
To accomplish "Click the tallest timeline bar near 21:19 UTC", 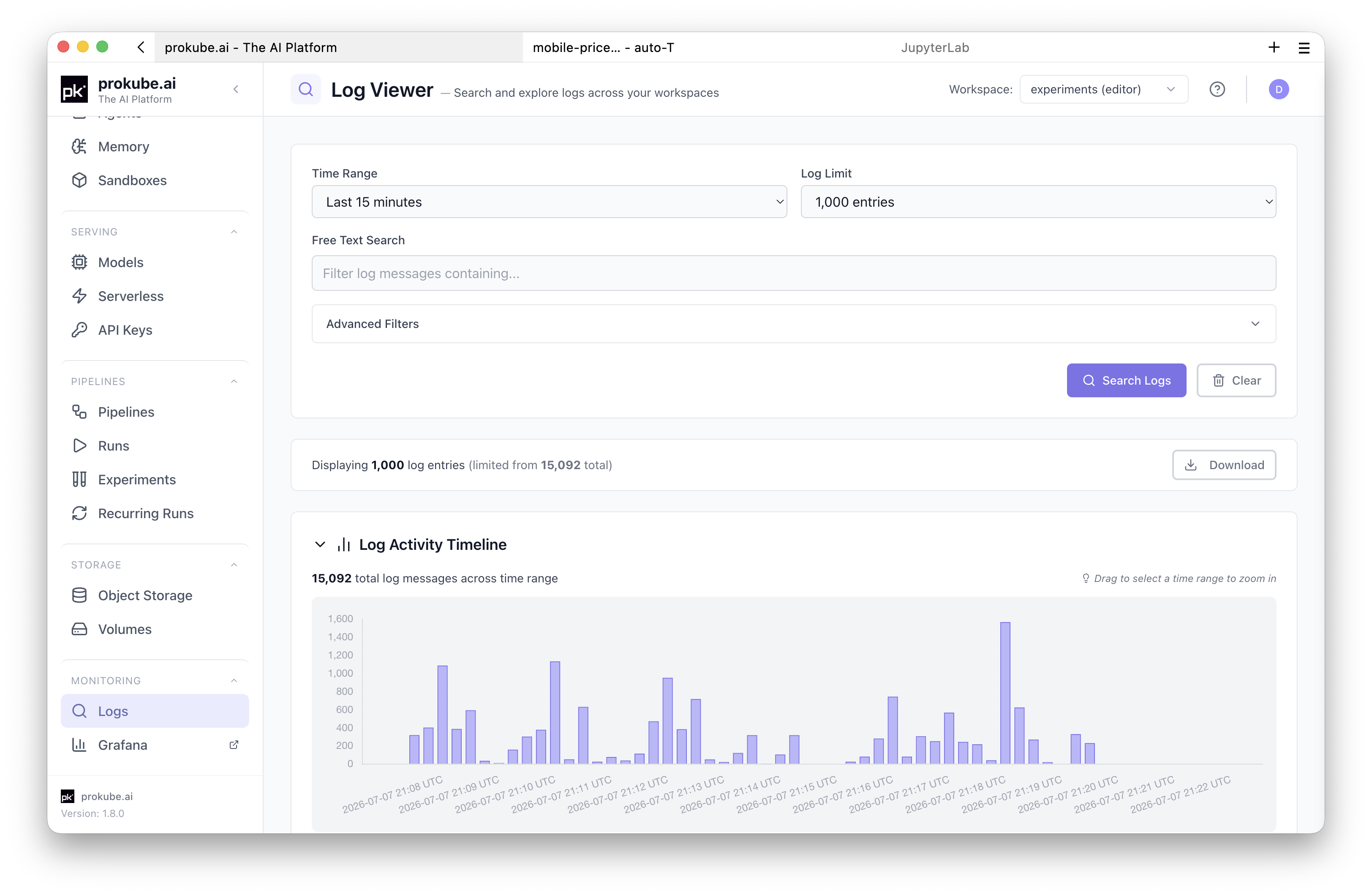I will pyautogui.click(x=1005, y=693).
